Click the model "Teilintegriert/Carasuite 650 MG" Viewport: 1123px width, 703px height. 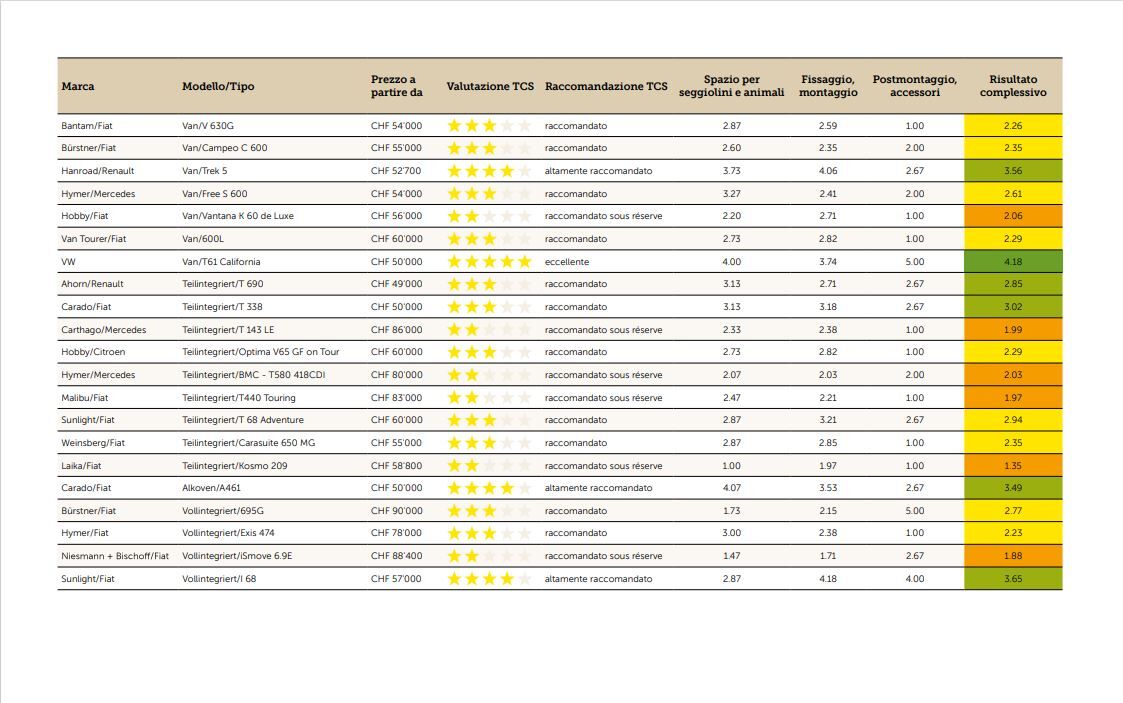249,443
